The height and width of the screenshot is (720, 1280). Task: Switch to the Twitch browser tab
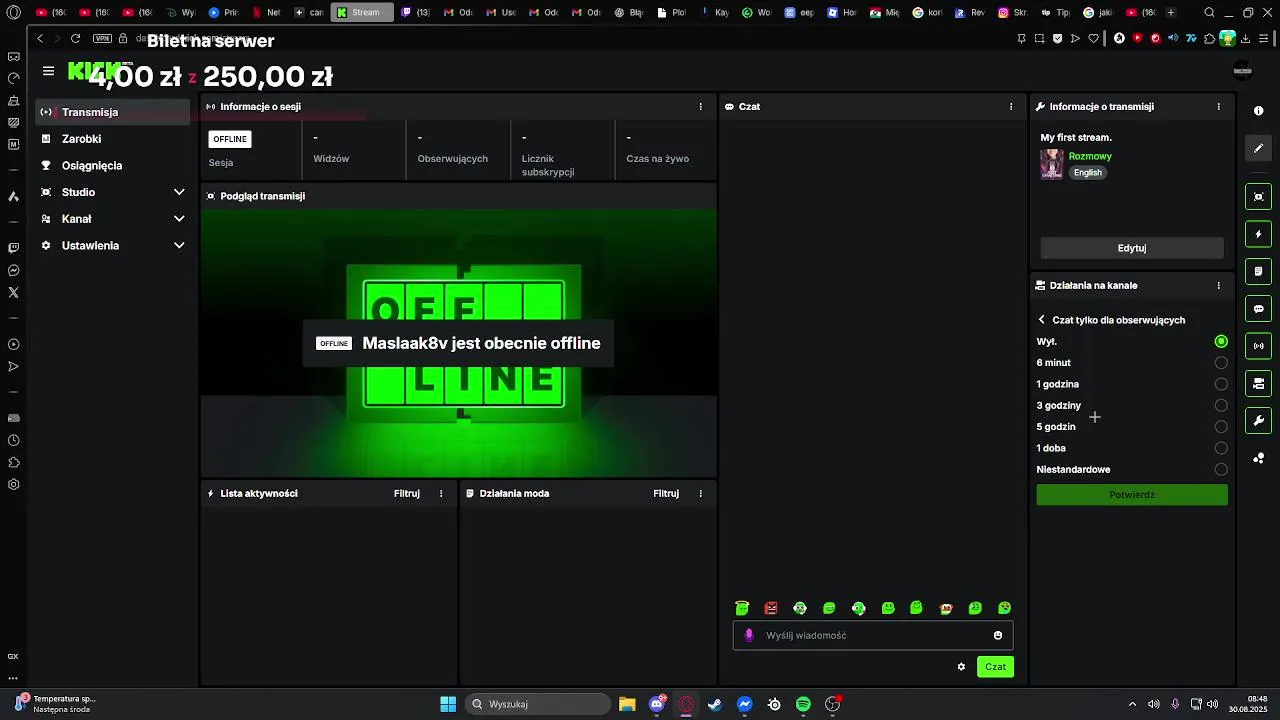(416, 12)
